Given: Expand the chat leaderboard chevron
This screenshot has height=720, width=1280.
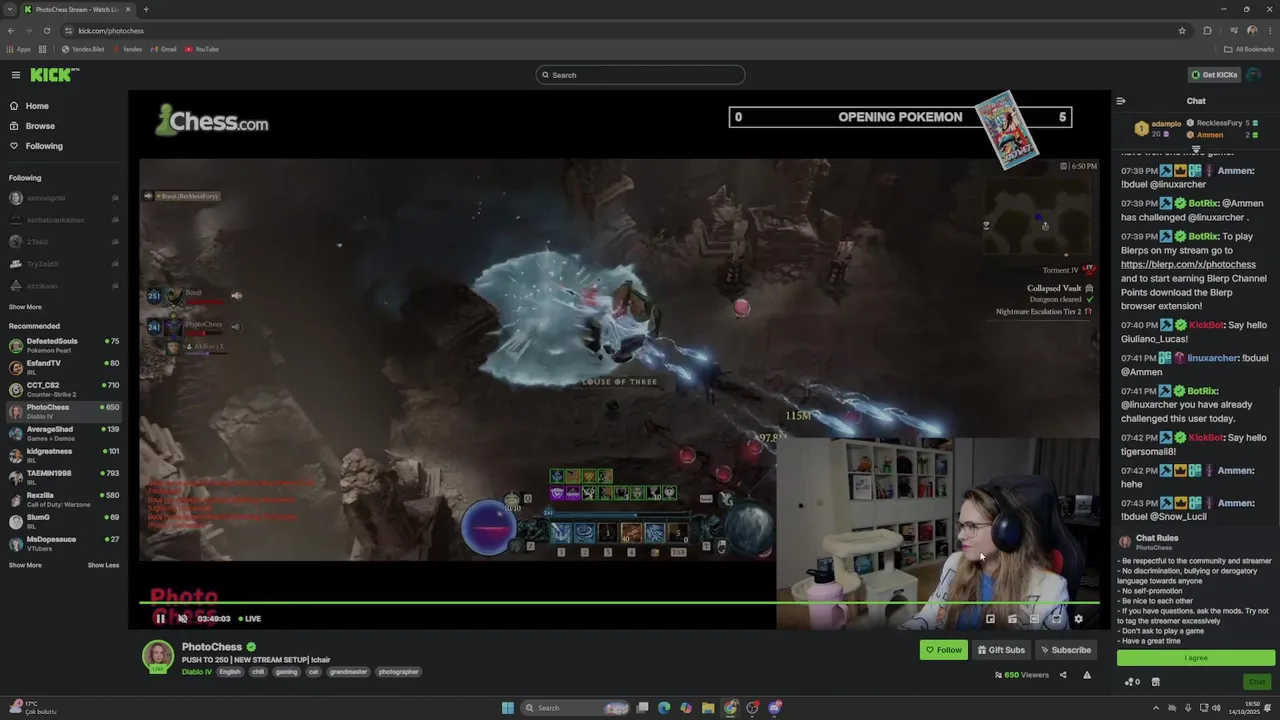Looking at the screenshot, I should 1196,150.
